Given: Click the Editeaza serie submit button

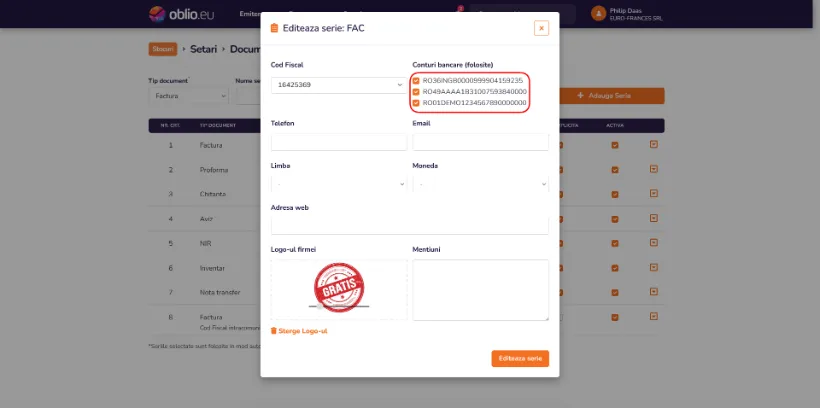Looking at the screenshot, I should pyautogui.click(x=520, y=358).
